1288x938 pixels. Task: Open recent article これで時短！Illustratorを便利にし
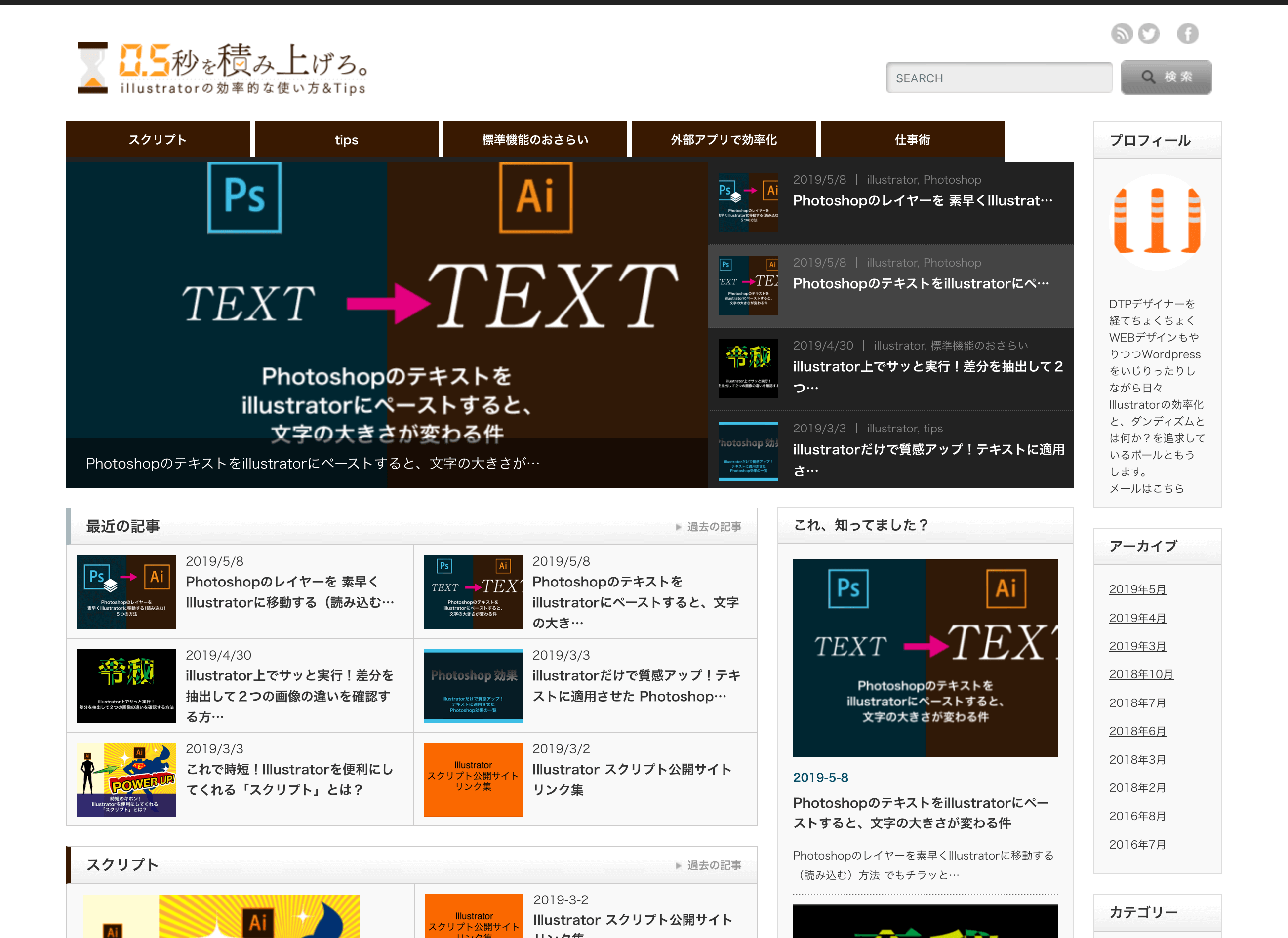coord(289,780)
